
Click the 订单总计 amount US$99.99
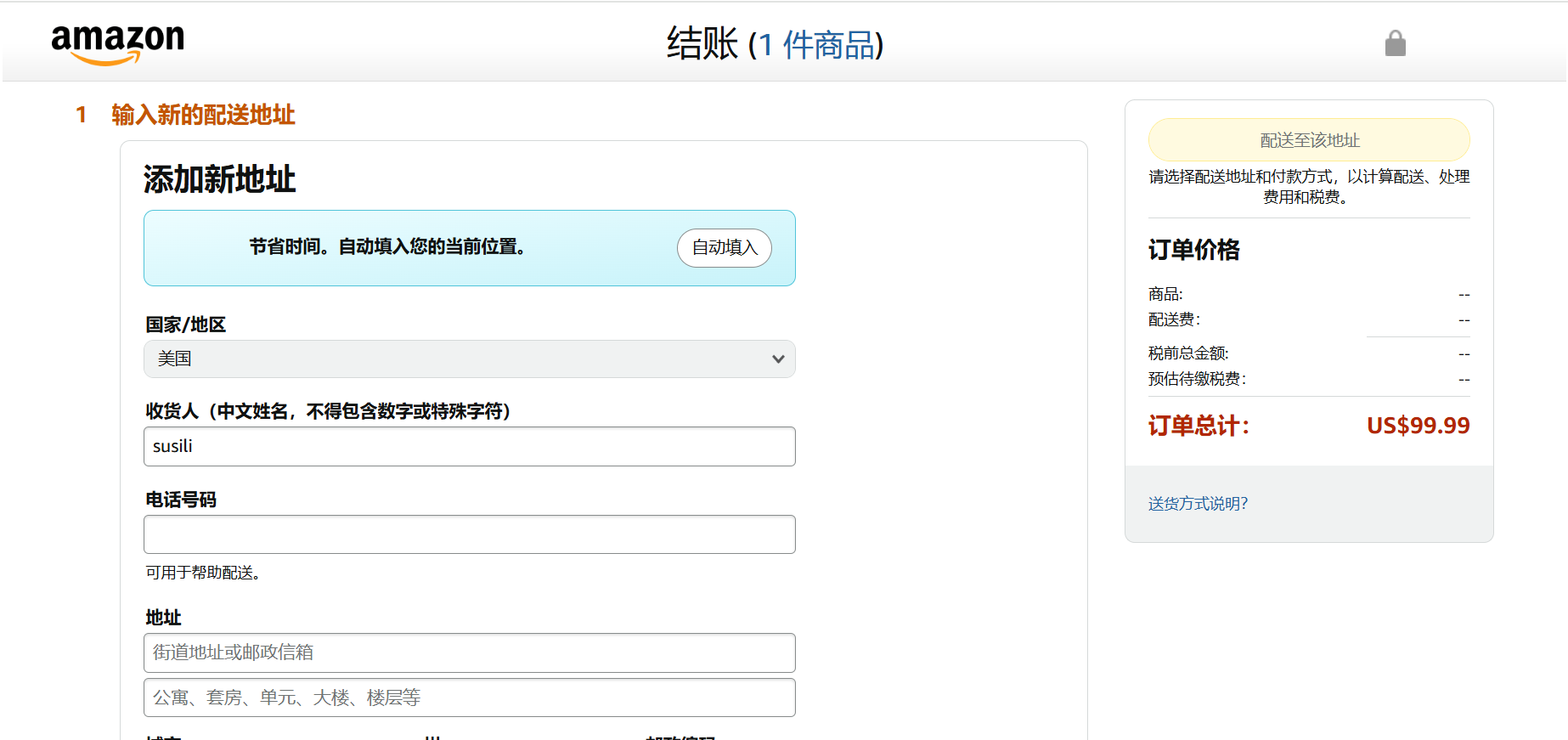coord(1418,426)
